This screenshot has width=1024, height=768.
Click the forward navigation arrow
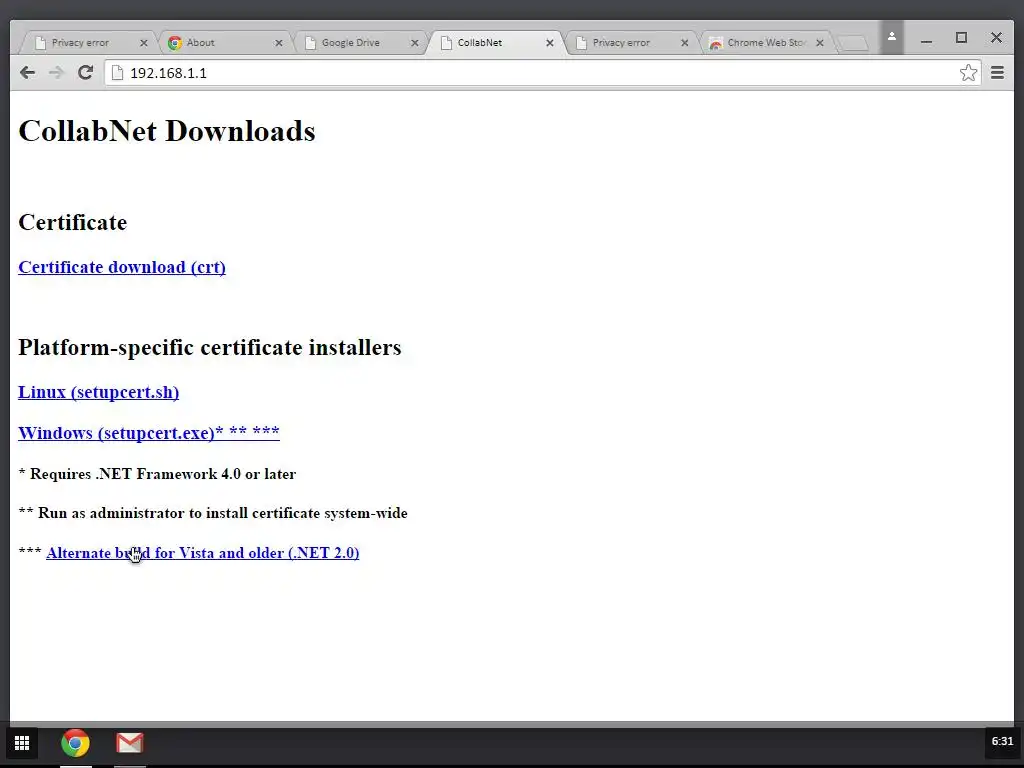click(x=56, y=72)
